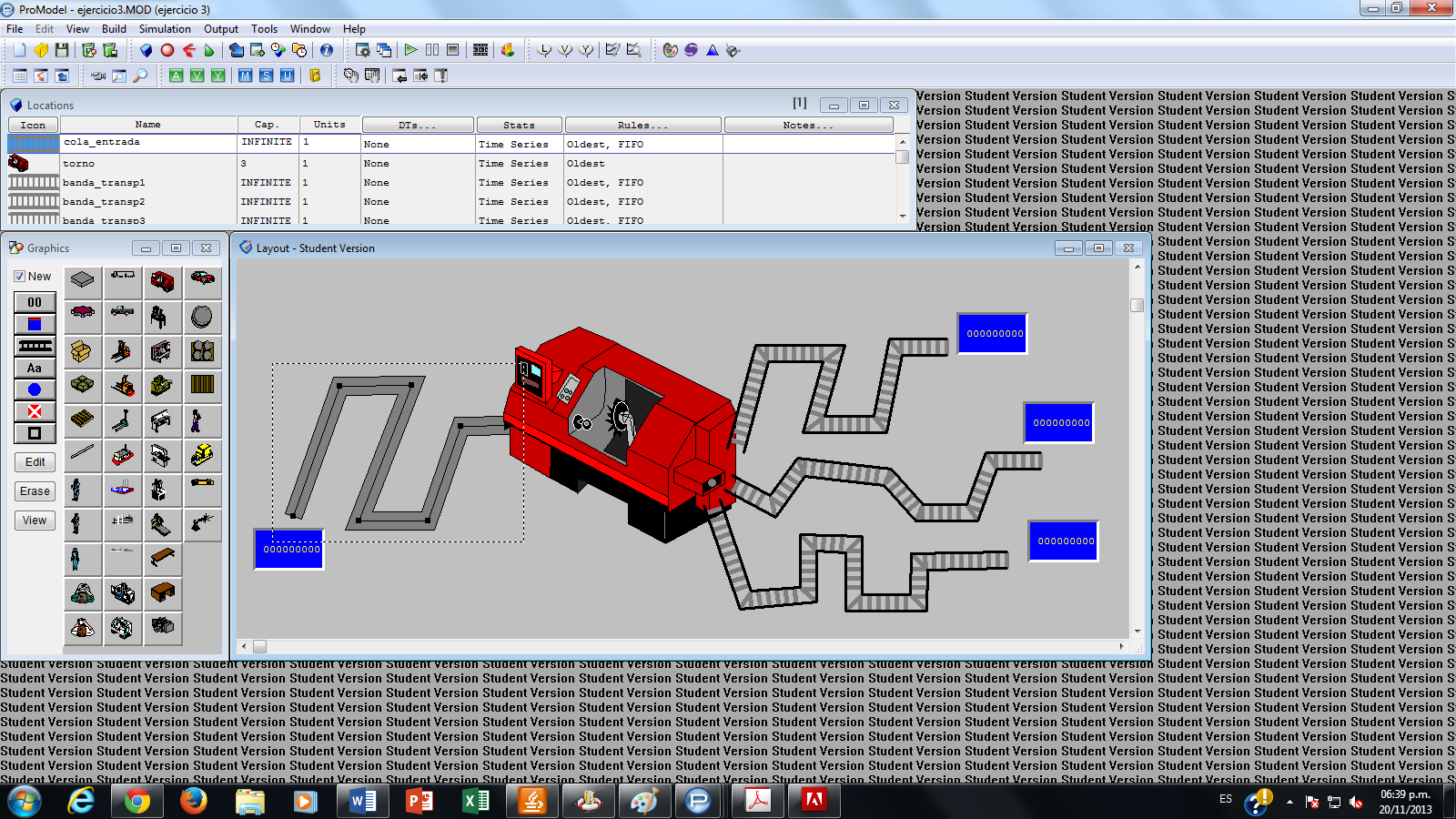Image resolution: width=1456 pixels, height=819 pixels.
Task: Toggle the blue gauge square tool
Action: pyautogui.click(x=34, y=322)
